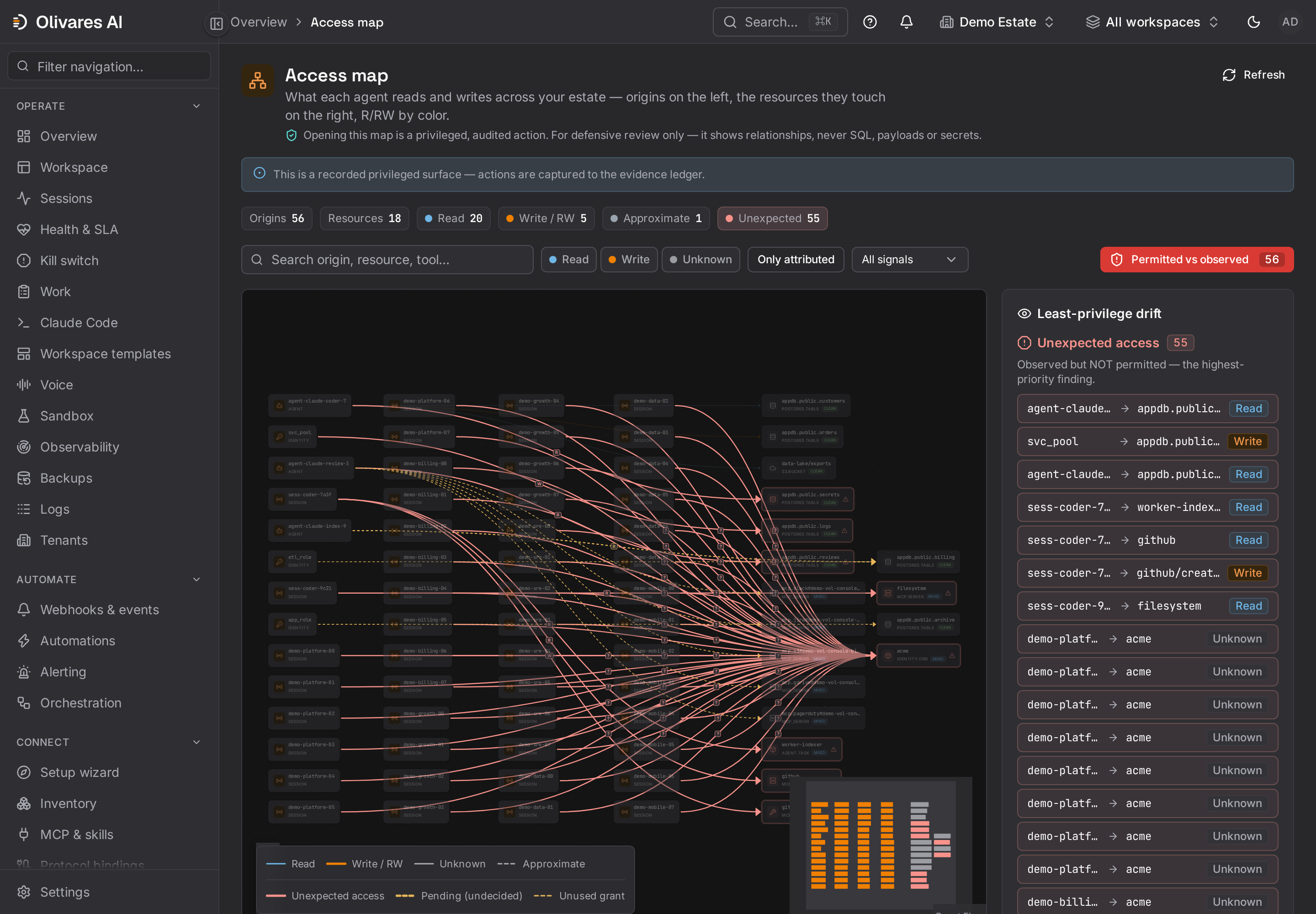Toggle Only attributed filter
The height and width of the screenshot is (914, 1316).
point(796,260)
